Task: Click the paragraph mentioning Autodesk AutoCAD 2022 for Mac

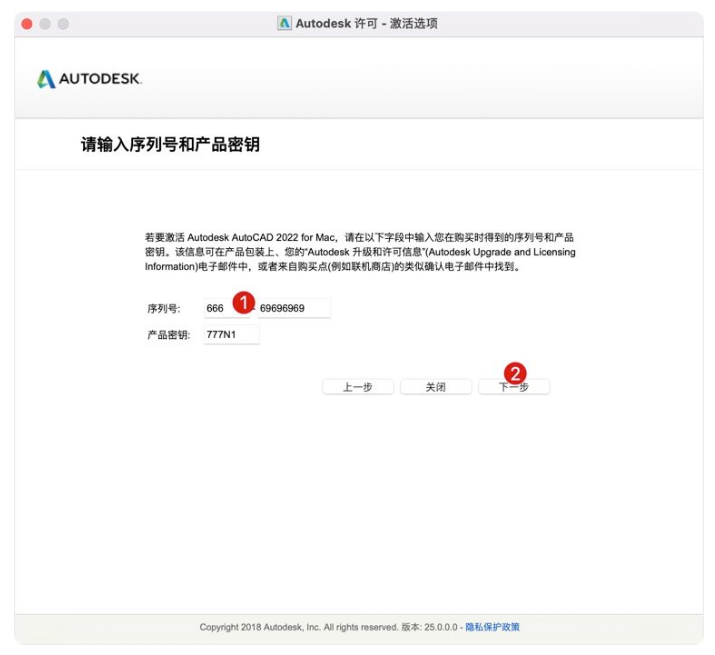Action: 360,252
